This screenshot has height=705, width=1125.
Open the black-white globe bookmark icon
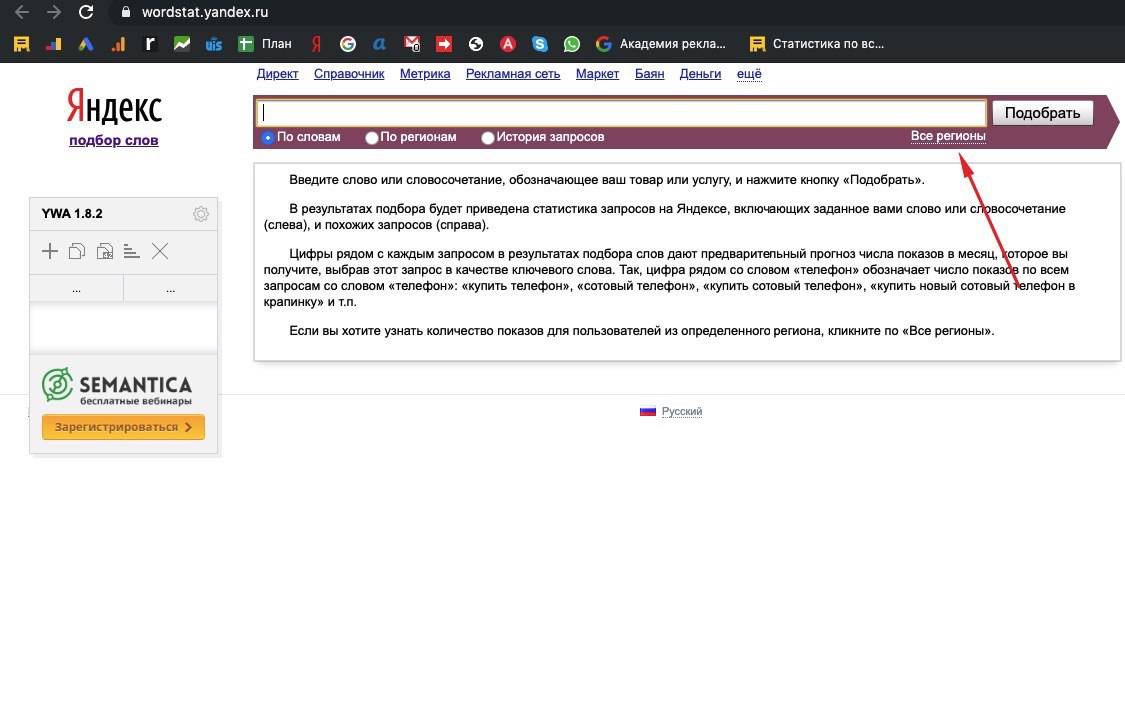click(x=476, y=44)
